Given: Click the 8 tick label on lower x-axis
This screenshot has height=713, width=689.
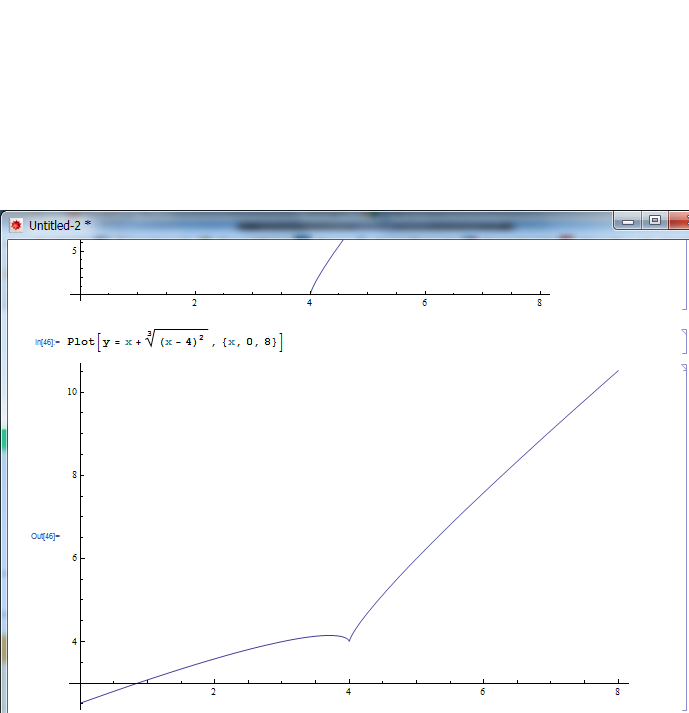Looking at the screenshot, I should 617,692.
